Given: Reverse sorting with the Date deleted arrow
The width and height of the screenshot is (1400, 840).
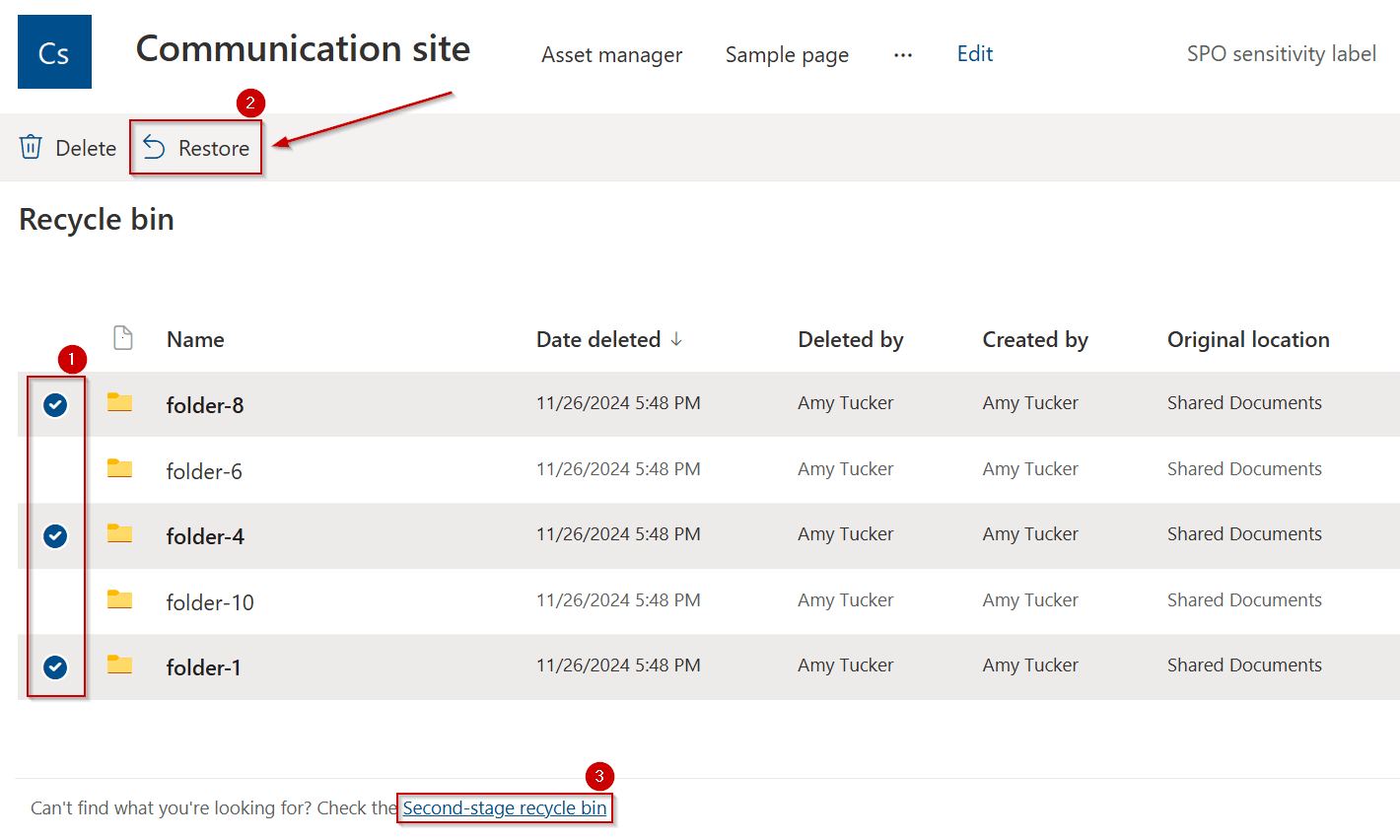Looking at the screenshot, I should tap(676, 339).
